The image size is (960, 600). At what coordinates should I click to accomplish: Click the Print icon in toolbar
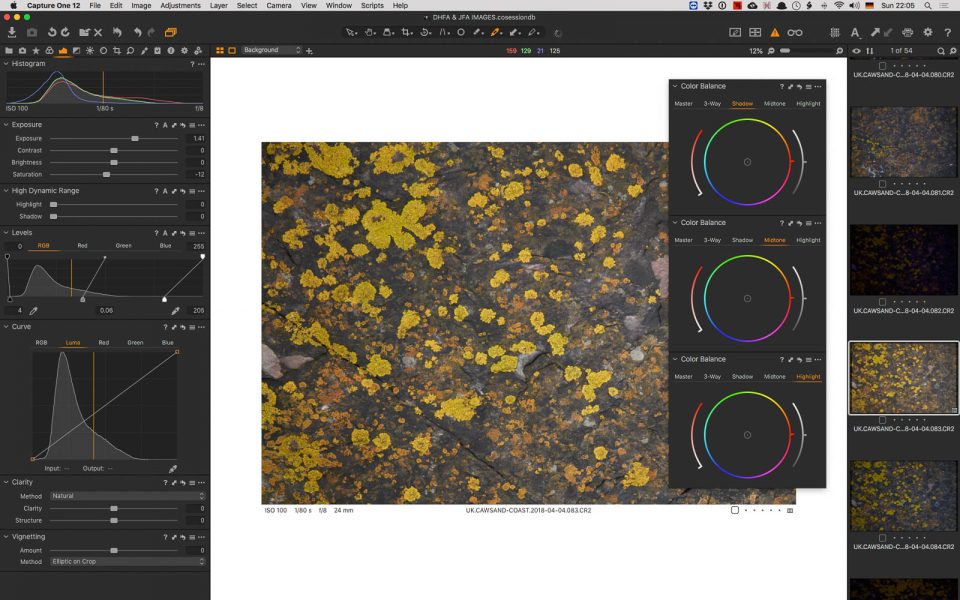point(907,32)
